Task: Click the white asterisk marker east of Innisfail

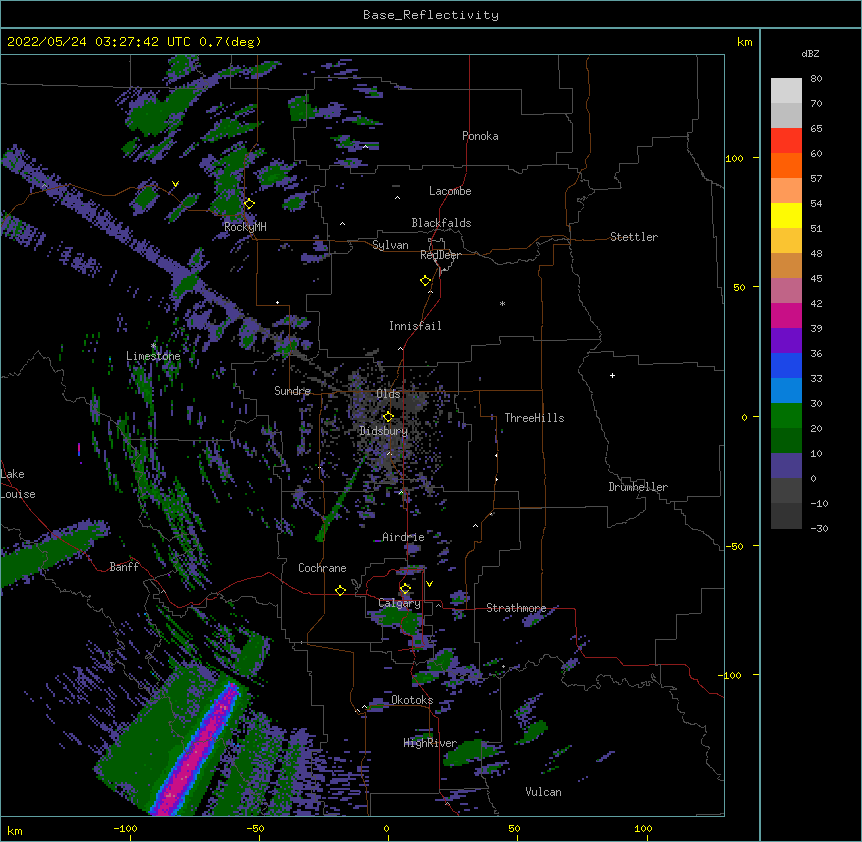Action: 502,303
